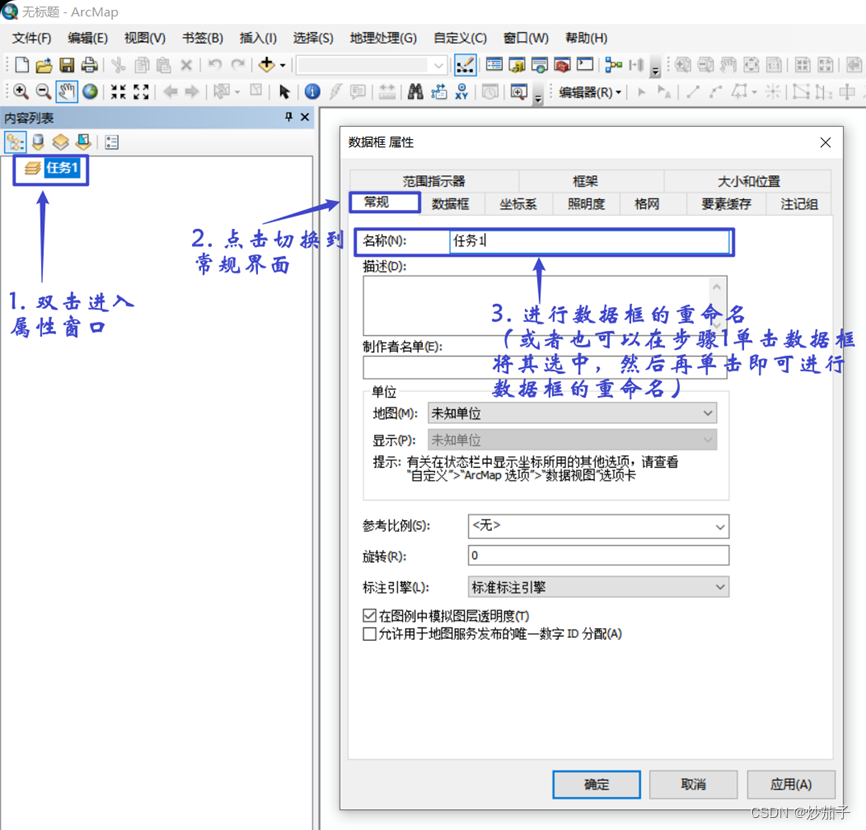Select the Zoom Out magnifier tool
Viewport: 866px width, 830px height.
44,92
